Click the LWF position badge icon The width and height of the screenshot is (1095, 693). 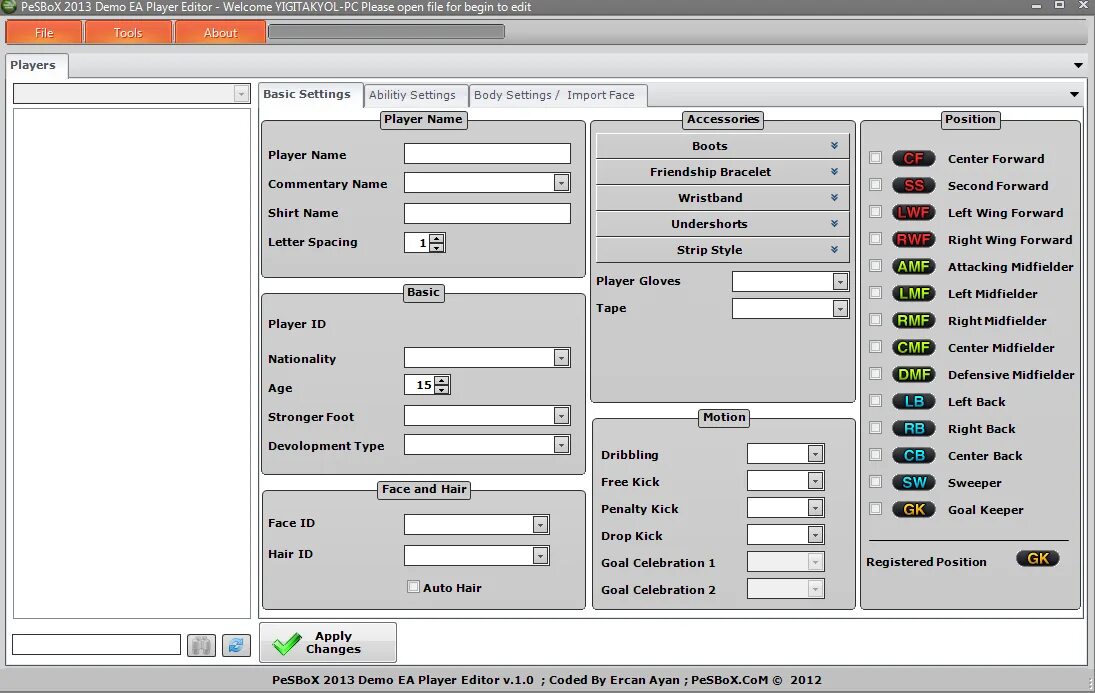[x=913, y=212]
